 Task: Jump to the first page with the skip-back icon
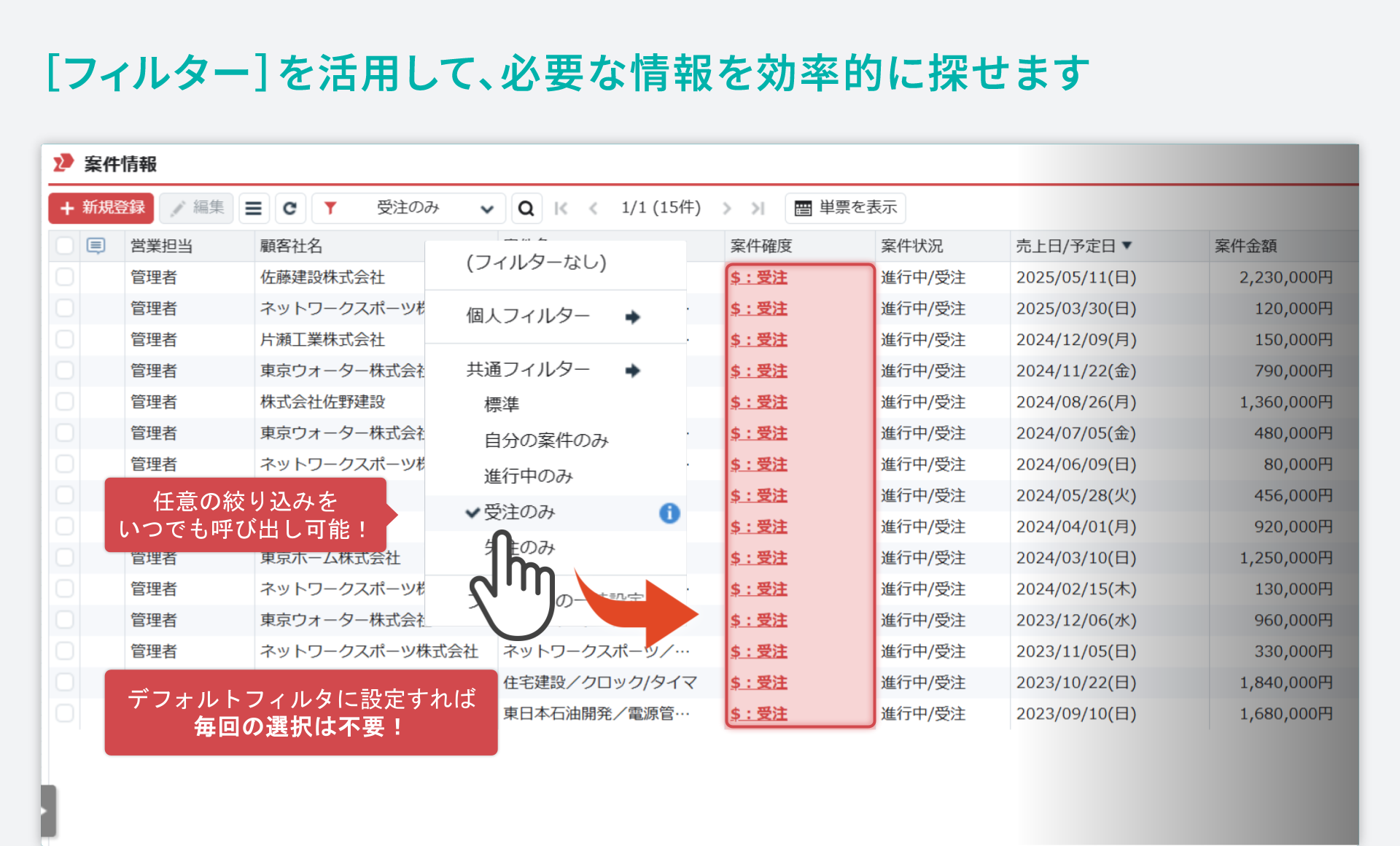(x=561, y=208)
